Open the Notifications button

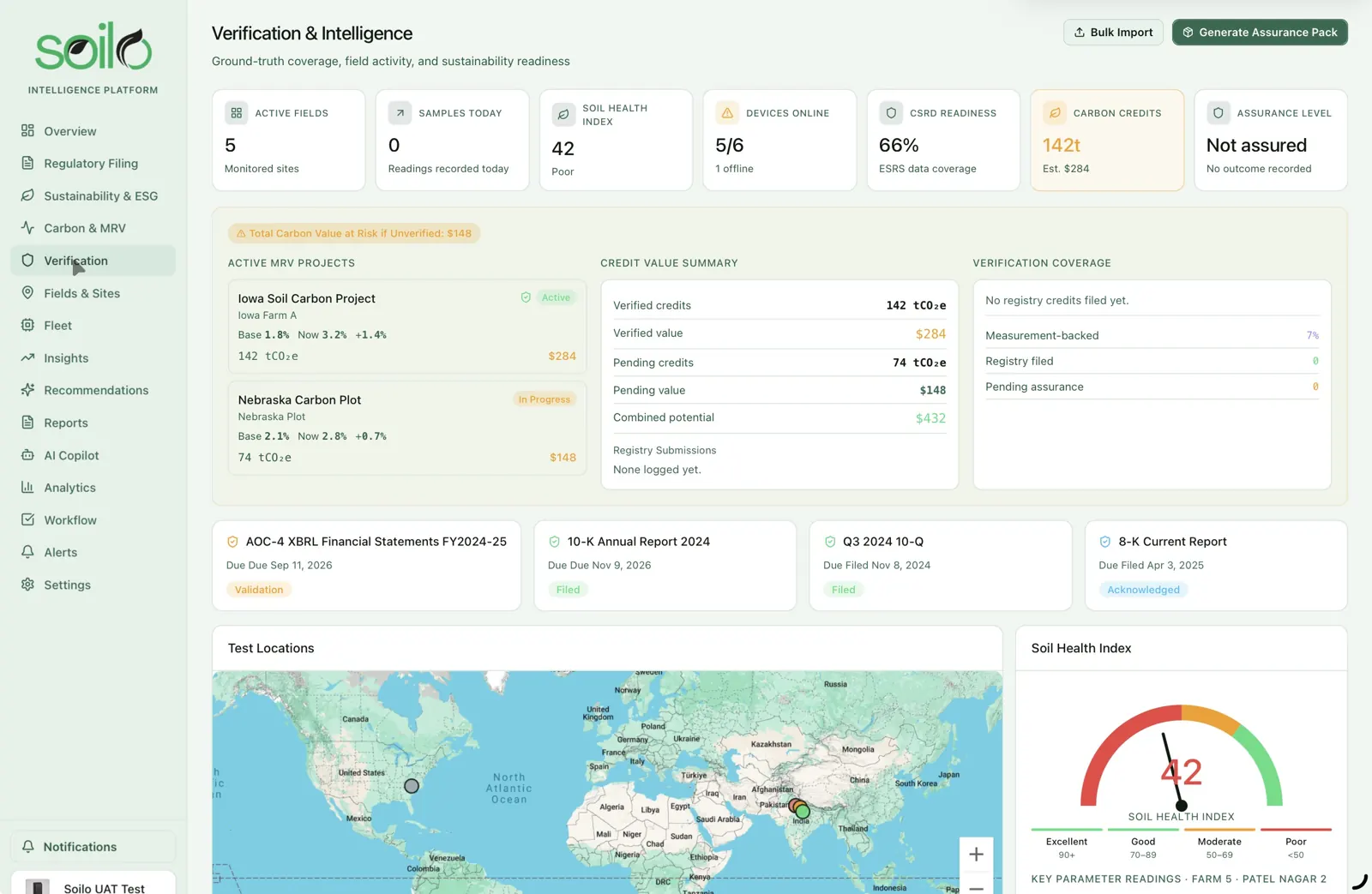[93, 847]
